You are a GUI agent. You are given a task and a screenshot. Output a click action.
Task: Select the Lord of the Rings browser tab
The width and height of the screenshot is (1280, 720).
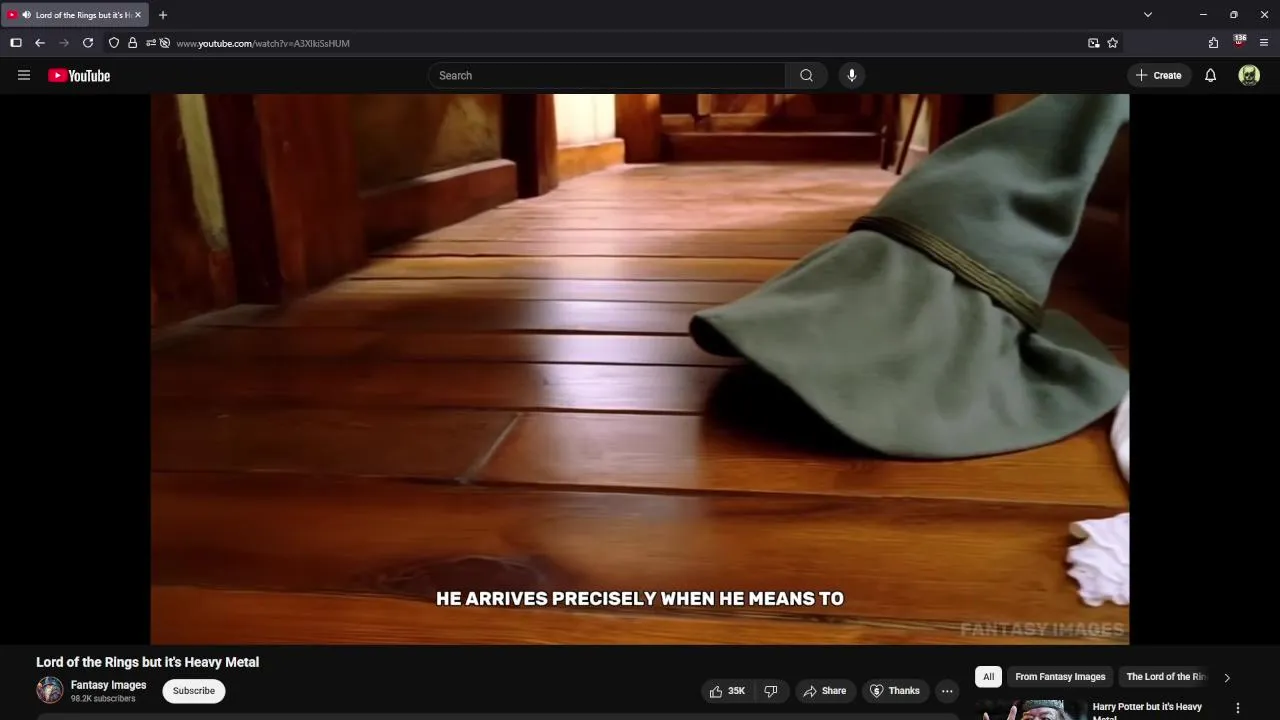(x=76, y=15)
